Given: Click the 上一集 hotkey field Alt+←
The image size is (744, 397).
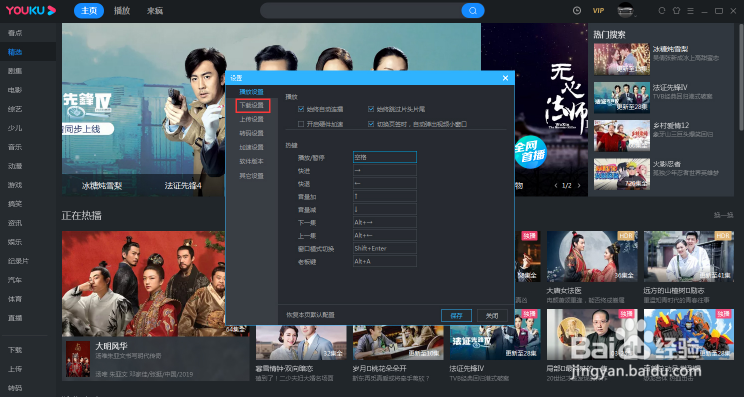Looking at the screenshot, I should [x=385, y=235].
